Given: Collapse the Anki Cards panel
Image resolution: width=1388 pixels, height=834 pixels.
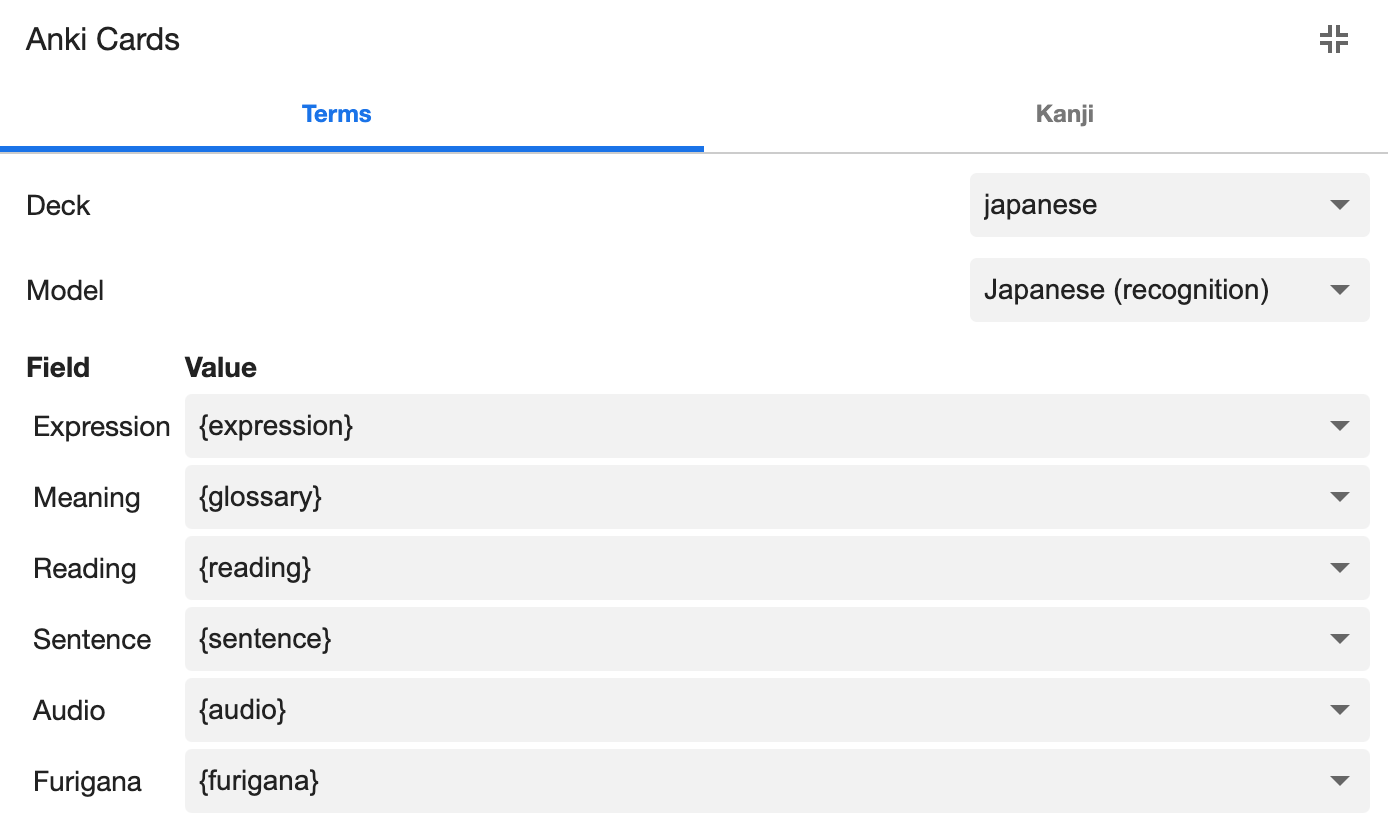Looking at the screenshot, I should pos(1333,40).
